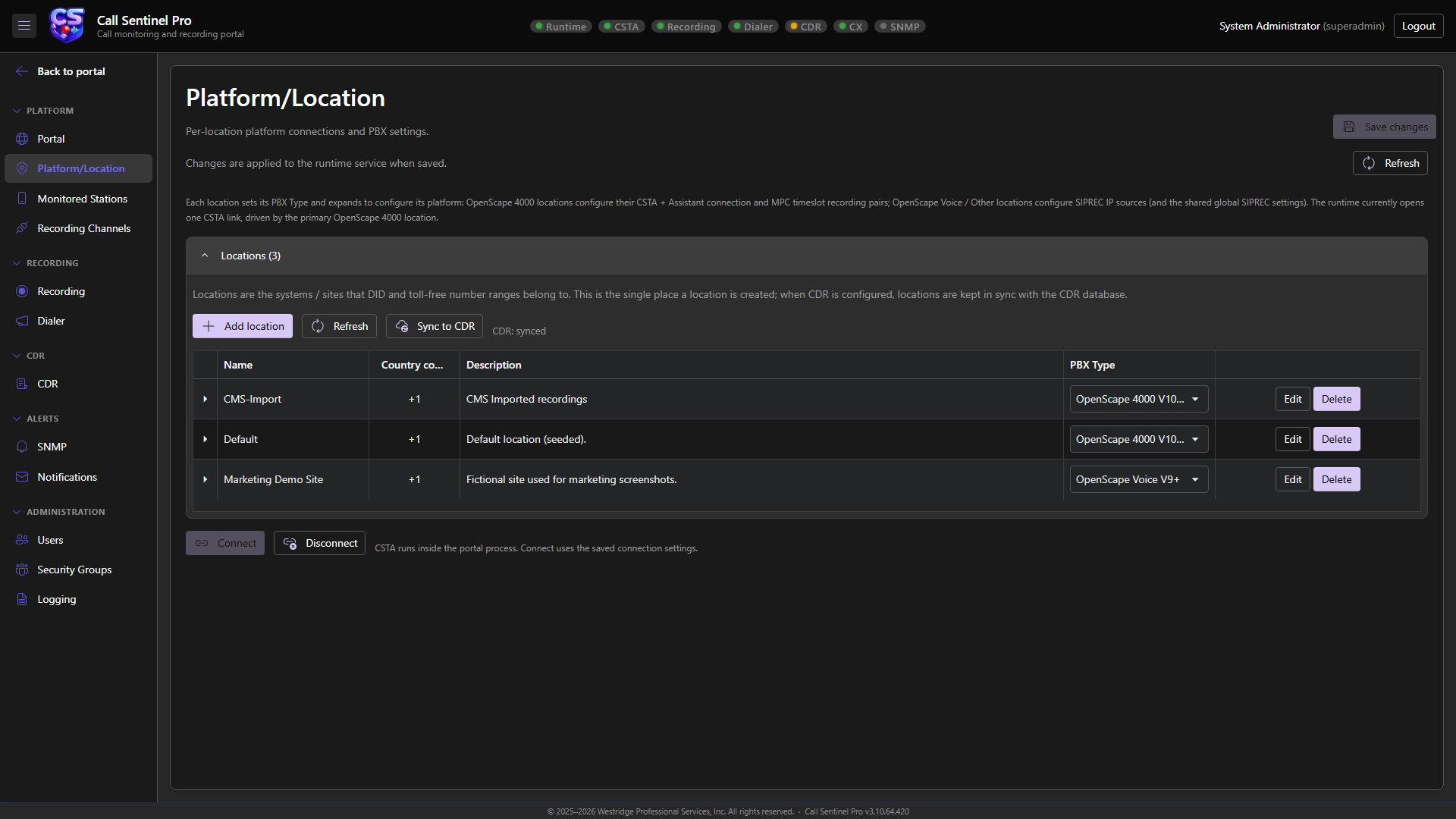Screen dimensions: 1456x819
Task: Click the Call Sentinel Pro logo
Action: [x=67, y=26]
